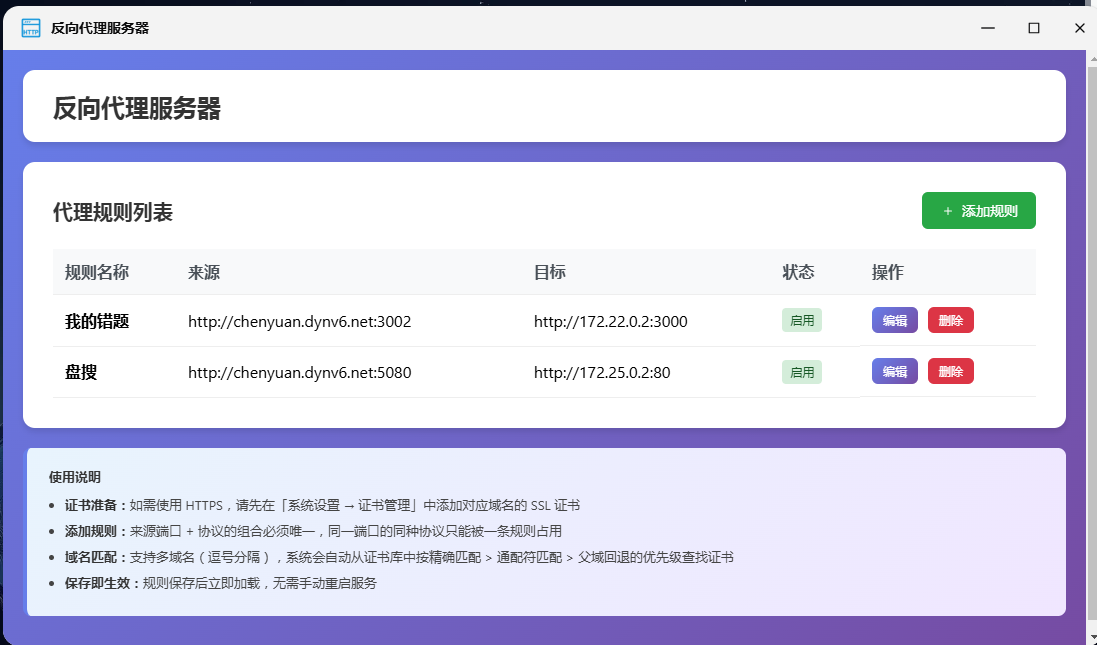Edit the 我的错题 rule
The height and width of the screenshot is (645, 1097).
click(x=894, y=320)
